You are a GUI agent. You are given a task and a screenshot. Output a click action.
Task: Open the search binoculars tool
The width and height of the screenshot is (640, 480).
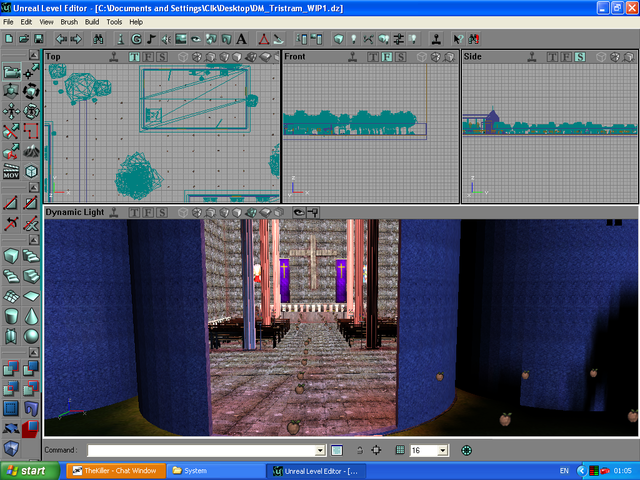coord(98,39)
